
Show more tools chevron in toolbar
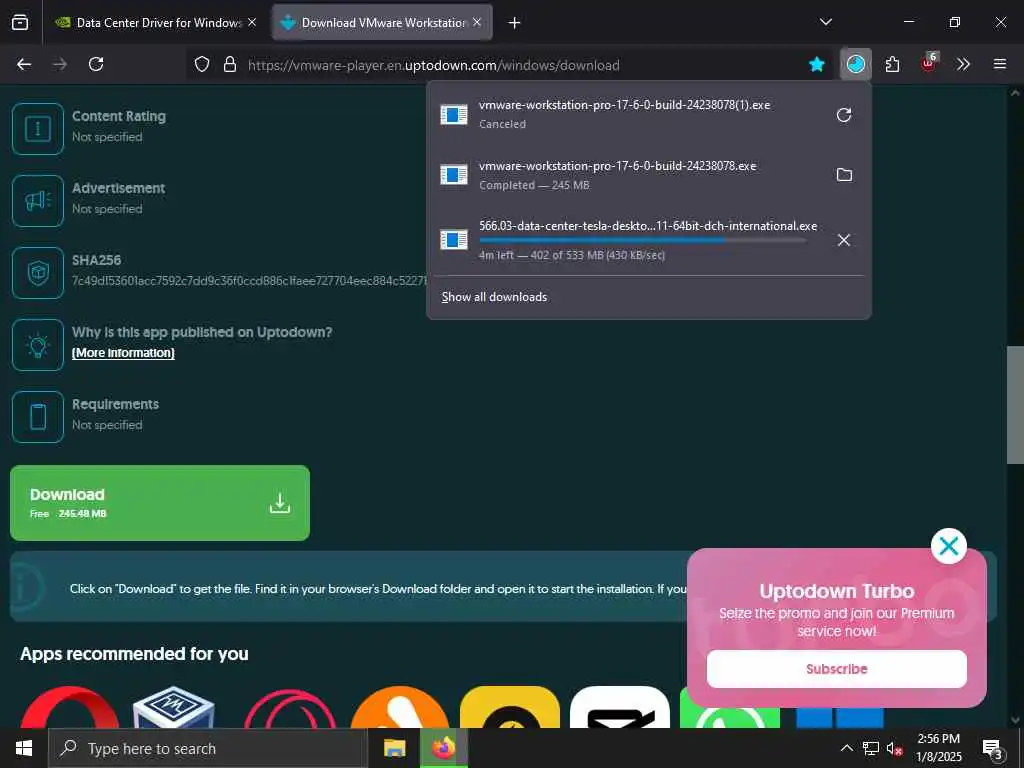pos(963,64)
